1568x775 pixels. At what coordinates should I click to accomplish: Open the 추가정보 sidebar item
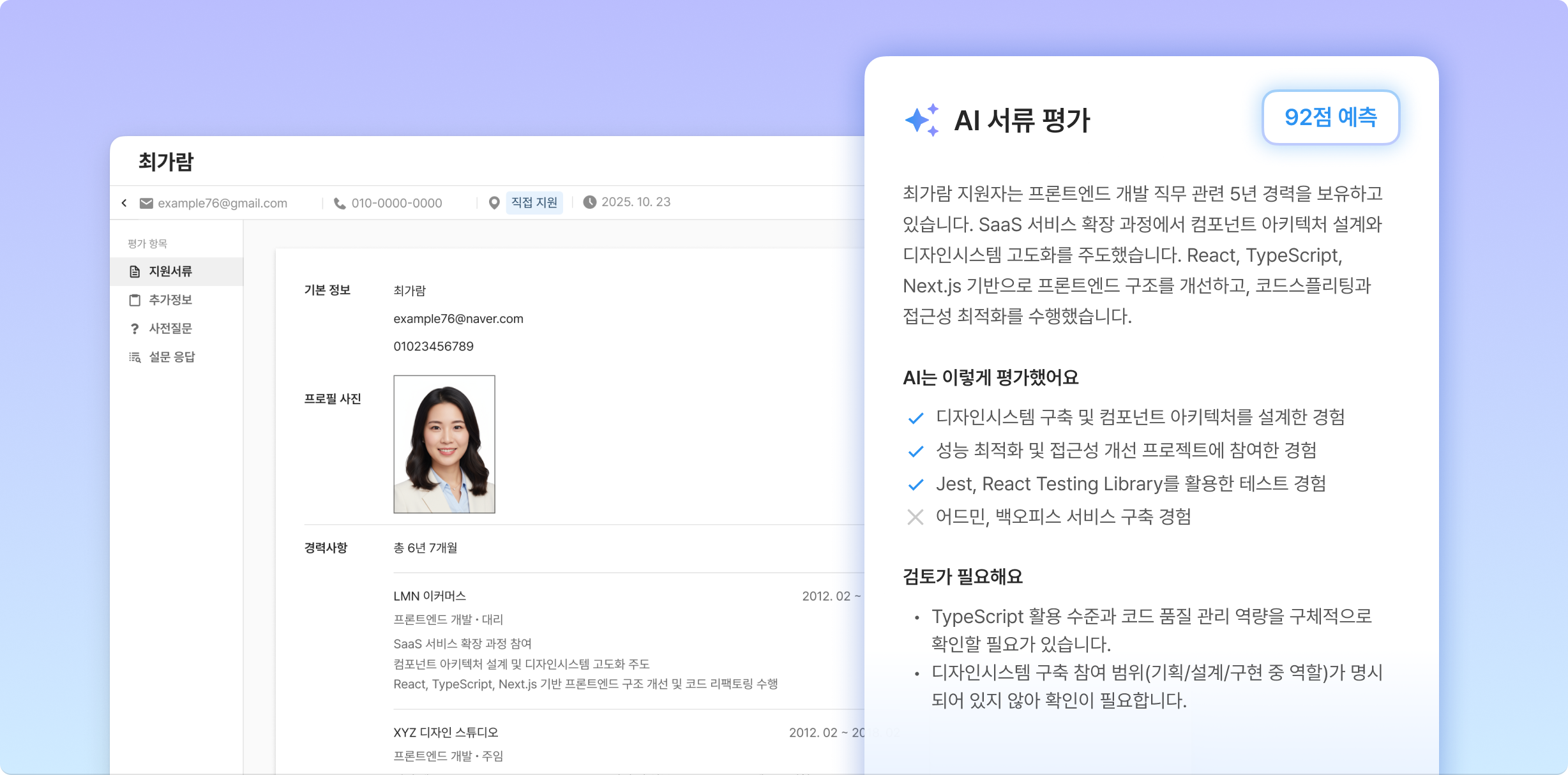coord(170,300)
